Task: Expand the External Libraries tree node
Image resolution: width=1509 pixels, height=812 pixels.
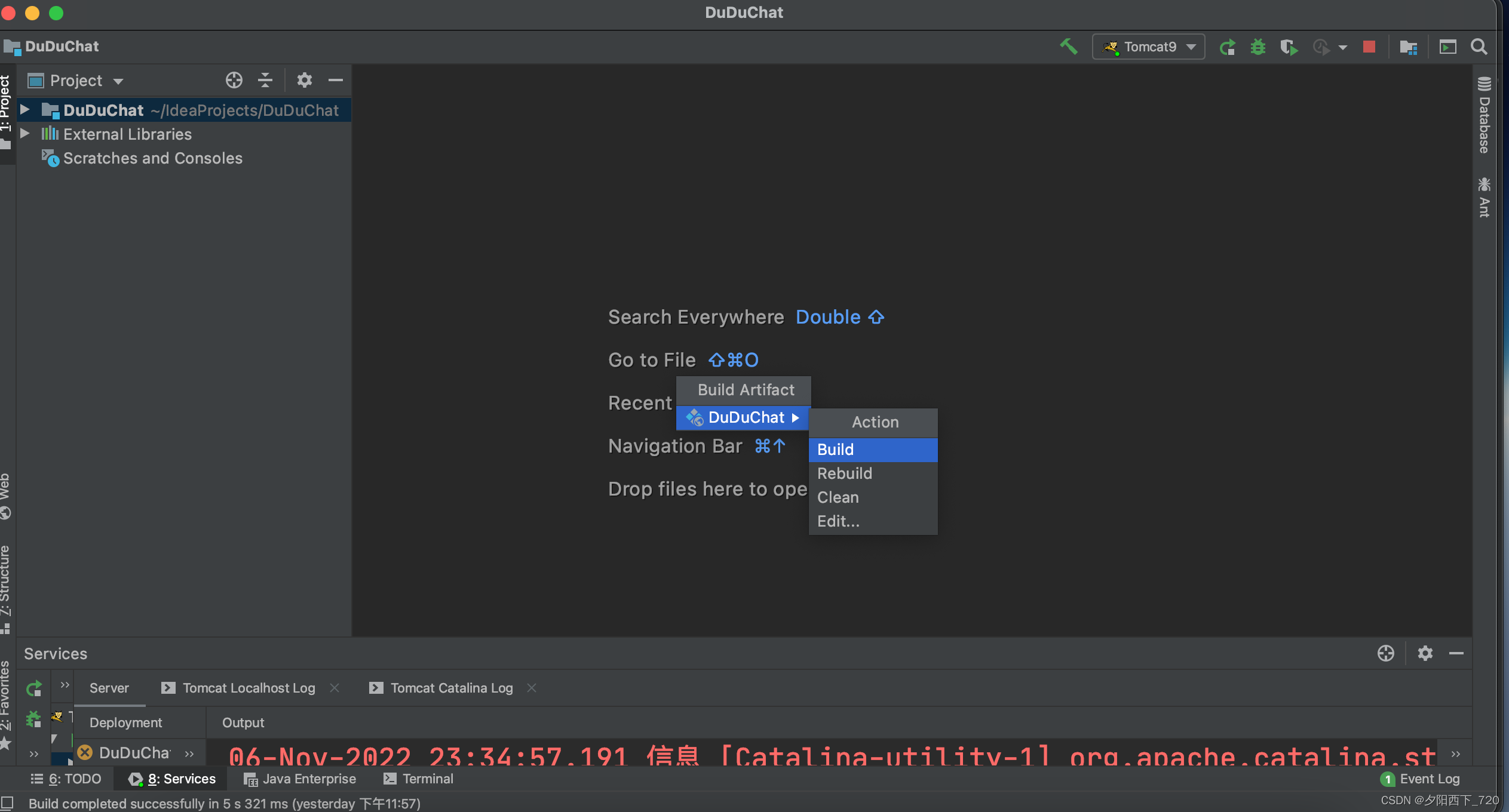Action: coord(25,134)
